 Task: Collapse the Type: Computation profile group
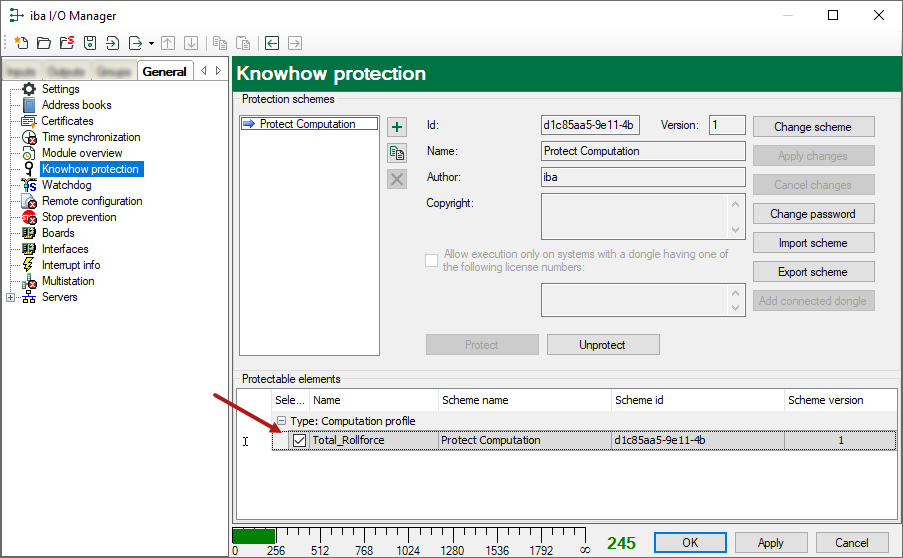[281, 421]
